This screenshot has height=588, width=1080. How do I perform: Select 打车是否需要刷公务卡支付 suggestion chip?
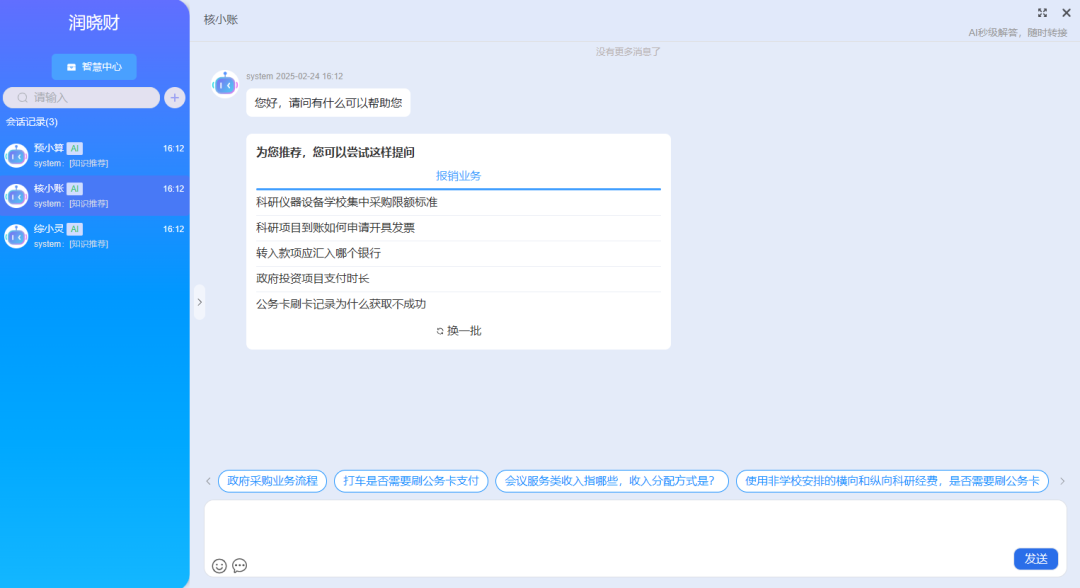[x=411, y=481]
